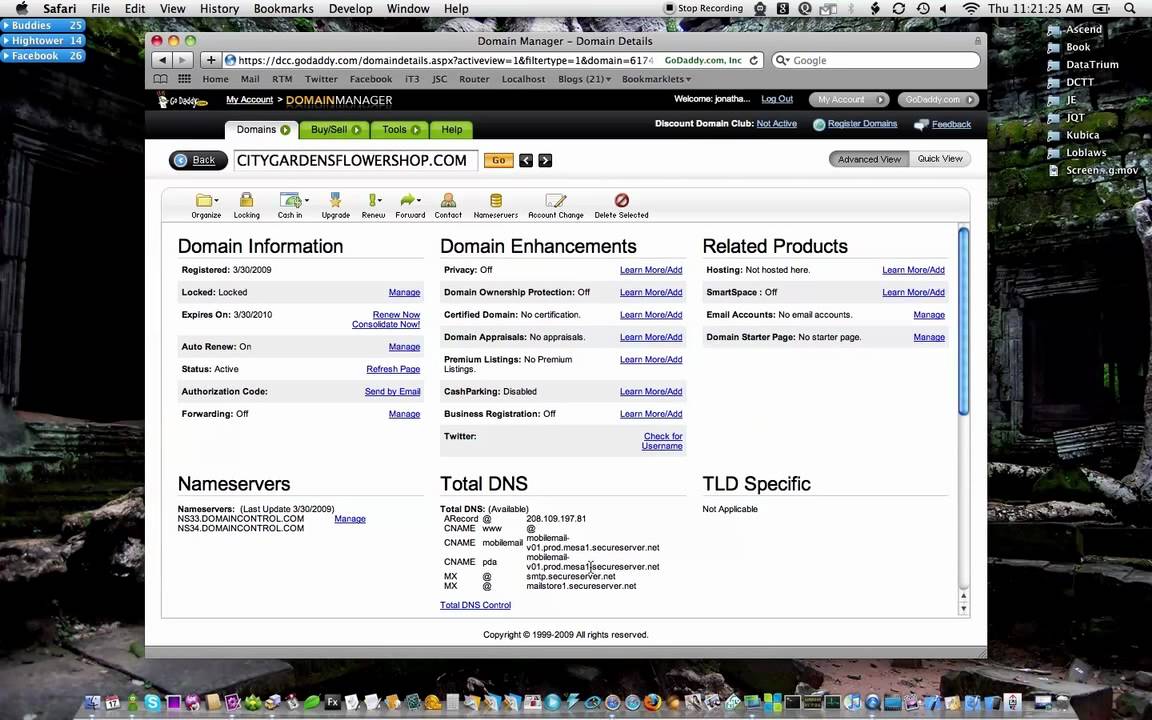1152x720 pixels.
Task: Click Refresh Page link
Action: pos(393,370)
